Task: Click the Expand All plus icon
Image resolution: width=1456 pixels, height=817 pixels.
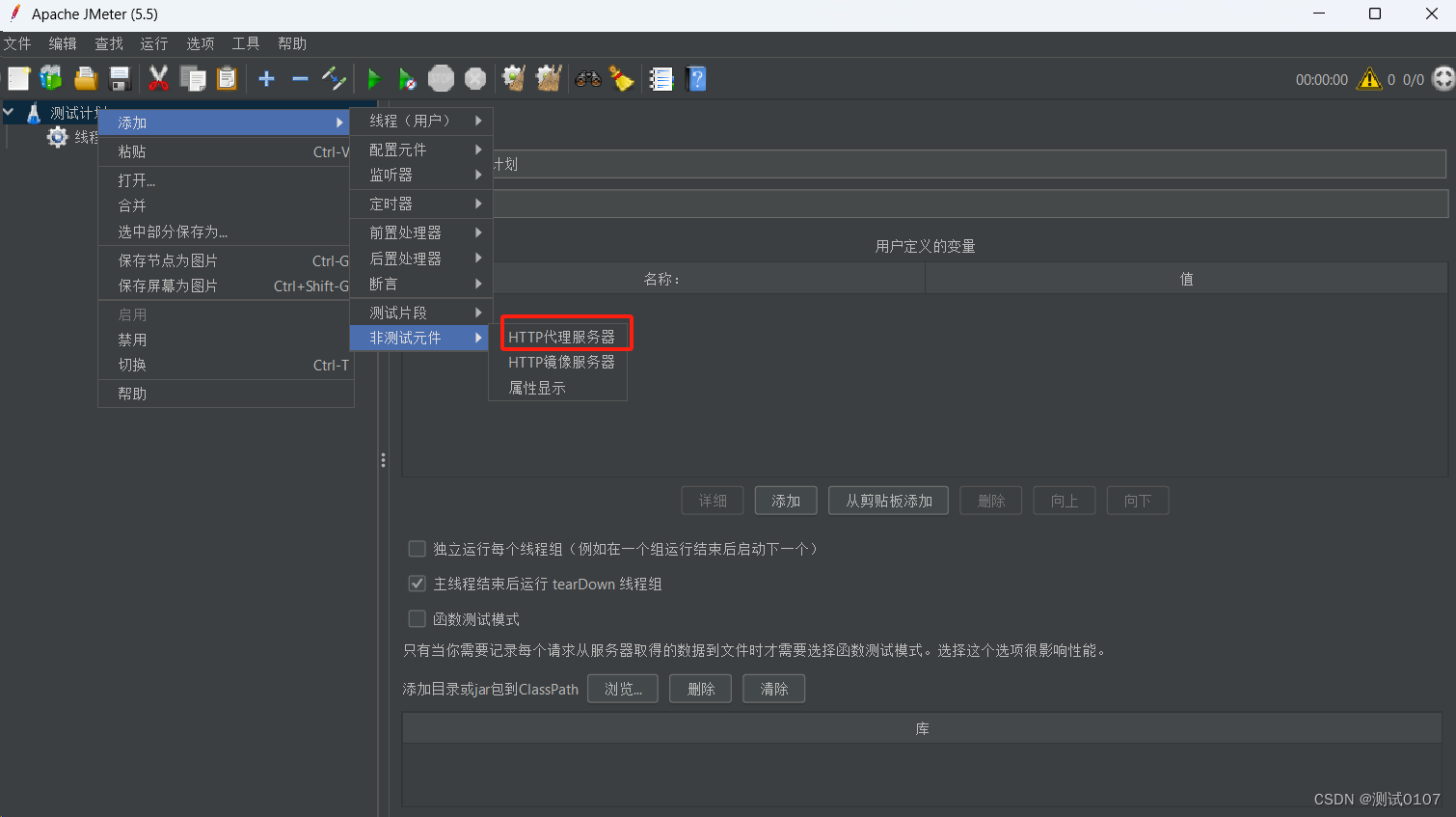Action: pyautogui.click(x=267, y=79)
